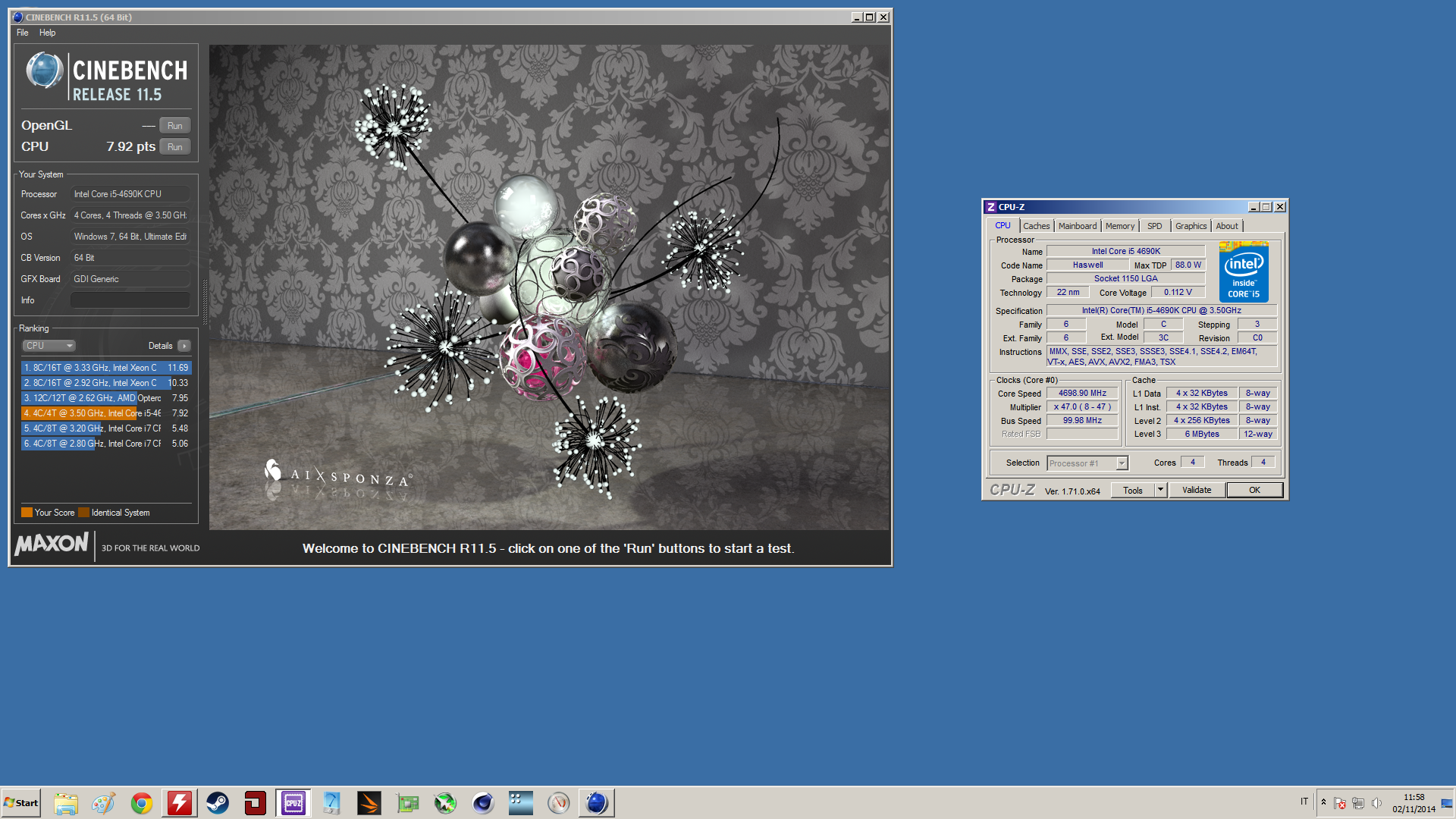Open the Action Center flag icon
The image size is (1456, 819).
(x=1340, y=803)
